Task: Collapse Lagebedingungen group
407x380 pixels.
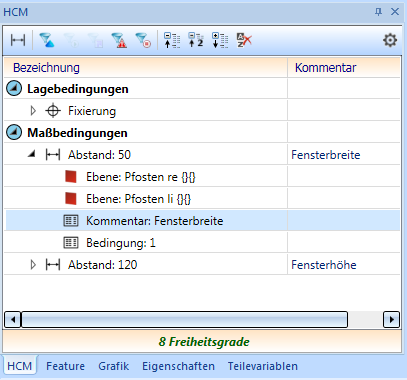Action: point(14,89)
